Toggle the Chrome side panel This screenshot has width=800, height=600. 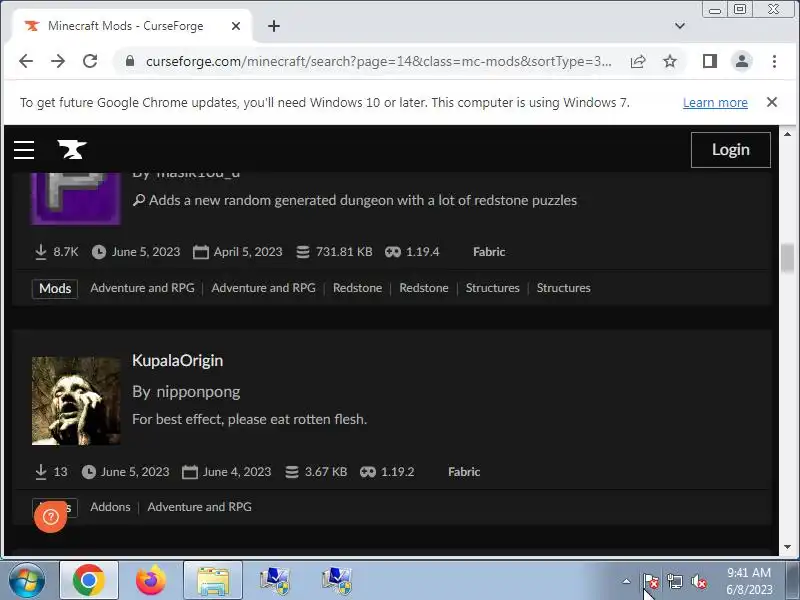click(x=710, y=62)
